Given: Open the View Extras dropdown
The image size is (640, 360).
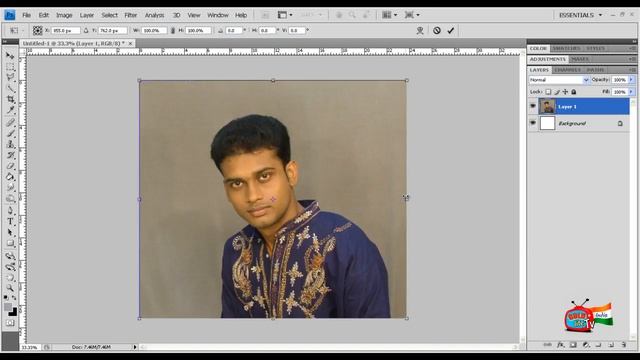Looking at the screenshot, I should click(x=285, y=15).
